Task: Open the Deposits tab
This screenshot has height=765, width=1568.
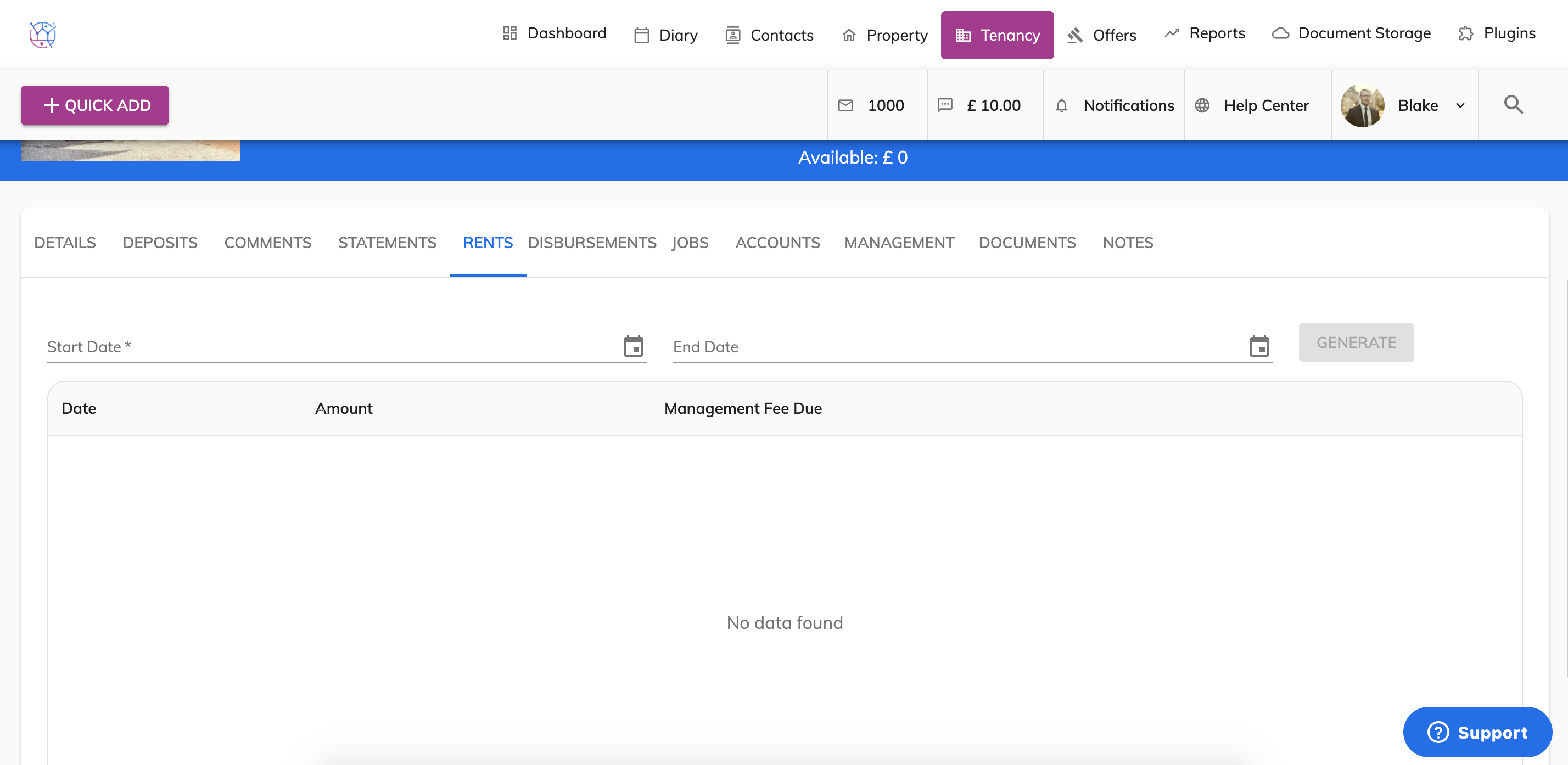Action: pos(160,242)
